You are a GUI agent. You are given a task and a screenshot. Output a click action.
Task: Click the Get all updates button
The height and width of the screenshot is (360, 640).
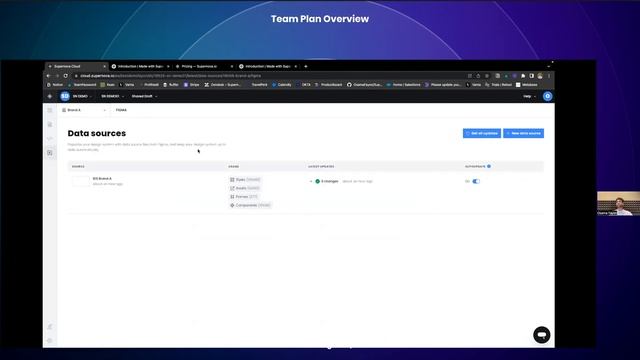point(482,133)
